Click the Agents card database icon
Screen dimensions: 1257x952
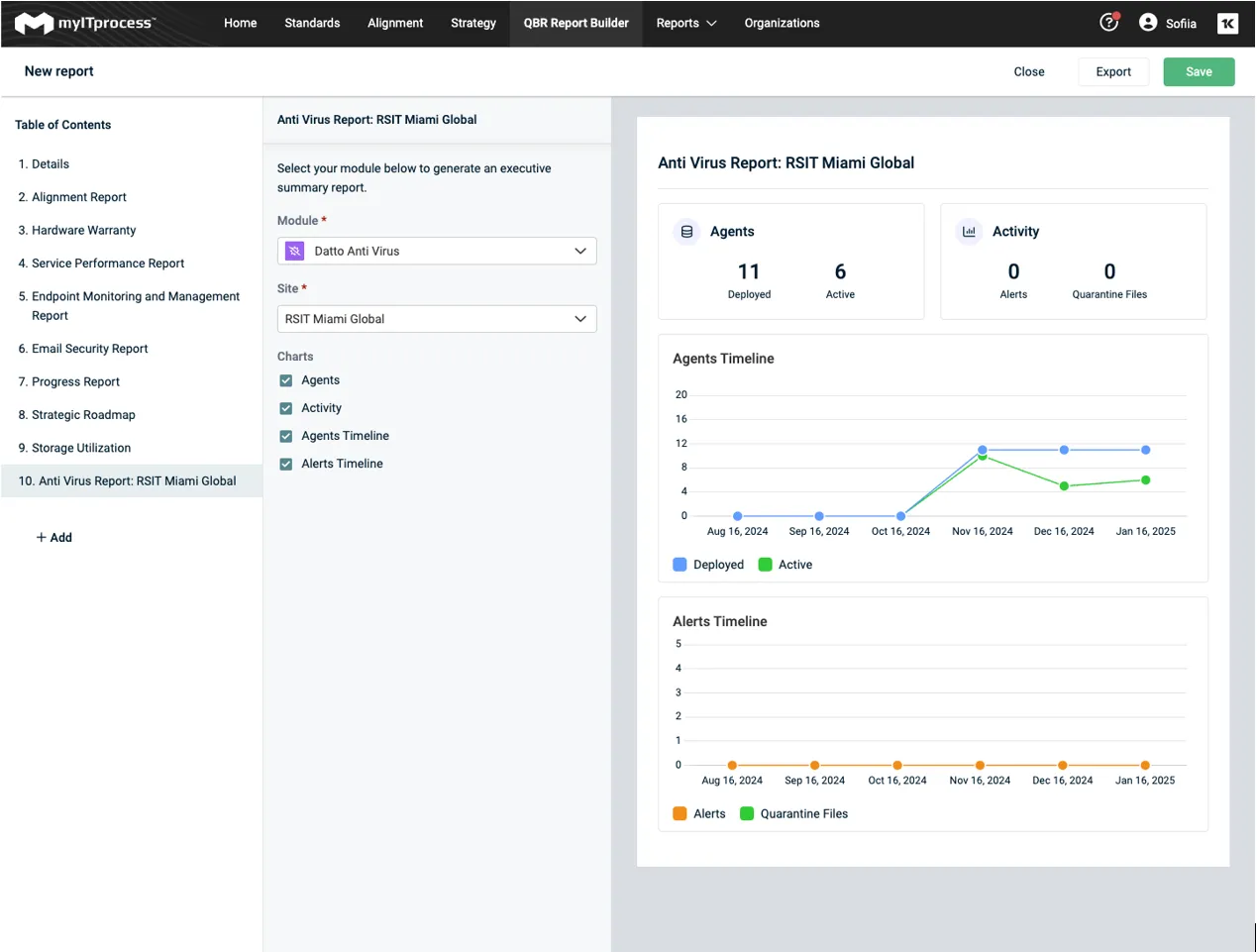tap(686, 232)
